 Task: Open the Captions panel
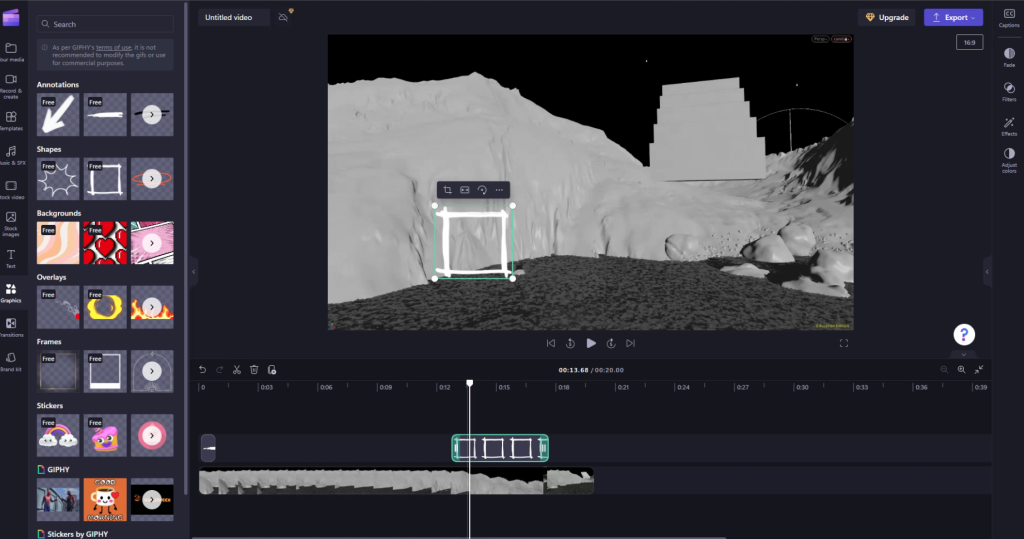[1009, 18]
